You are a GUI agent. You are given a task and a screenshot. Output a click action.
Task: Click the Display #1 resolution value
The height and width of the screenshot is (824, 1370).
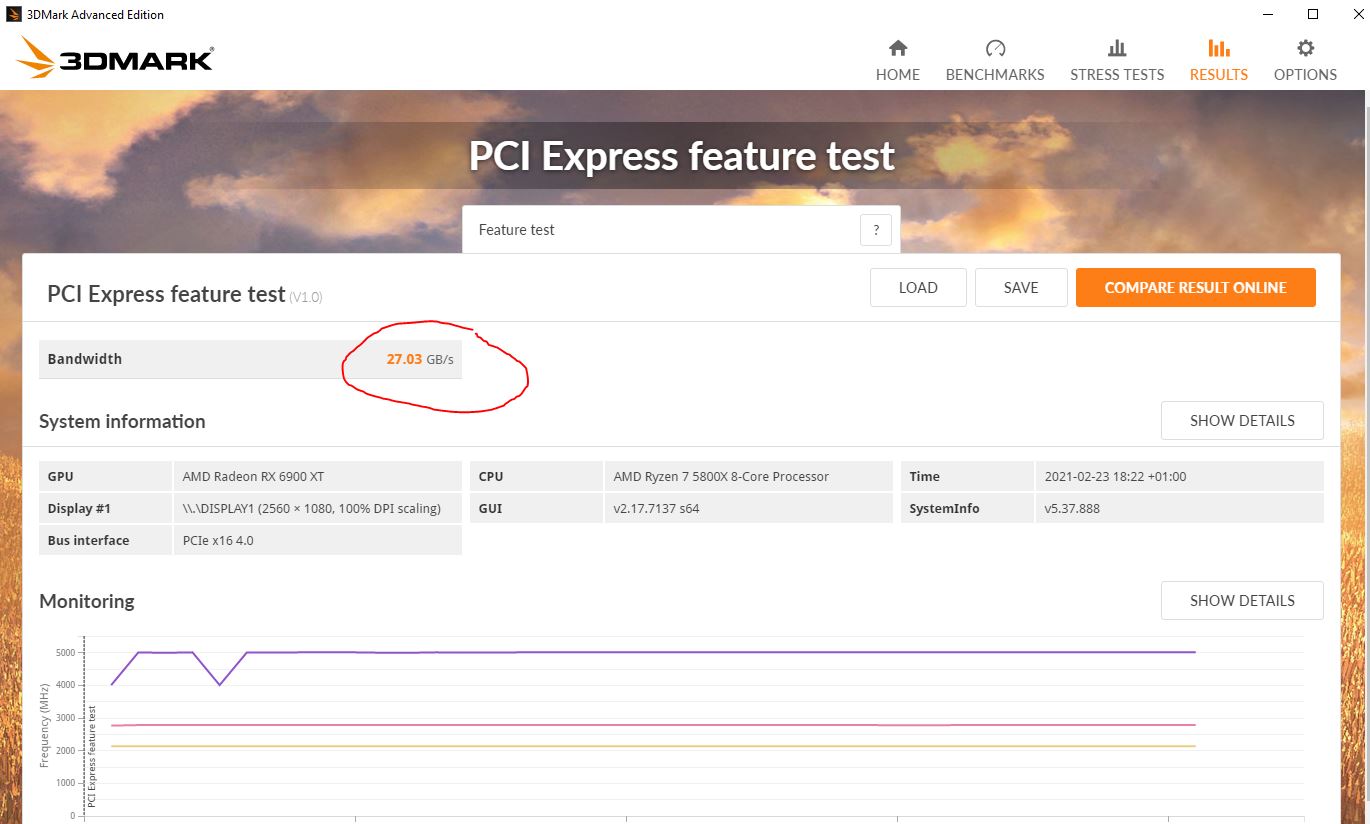point(312,508)
